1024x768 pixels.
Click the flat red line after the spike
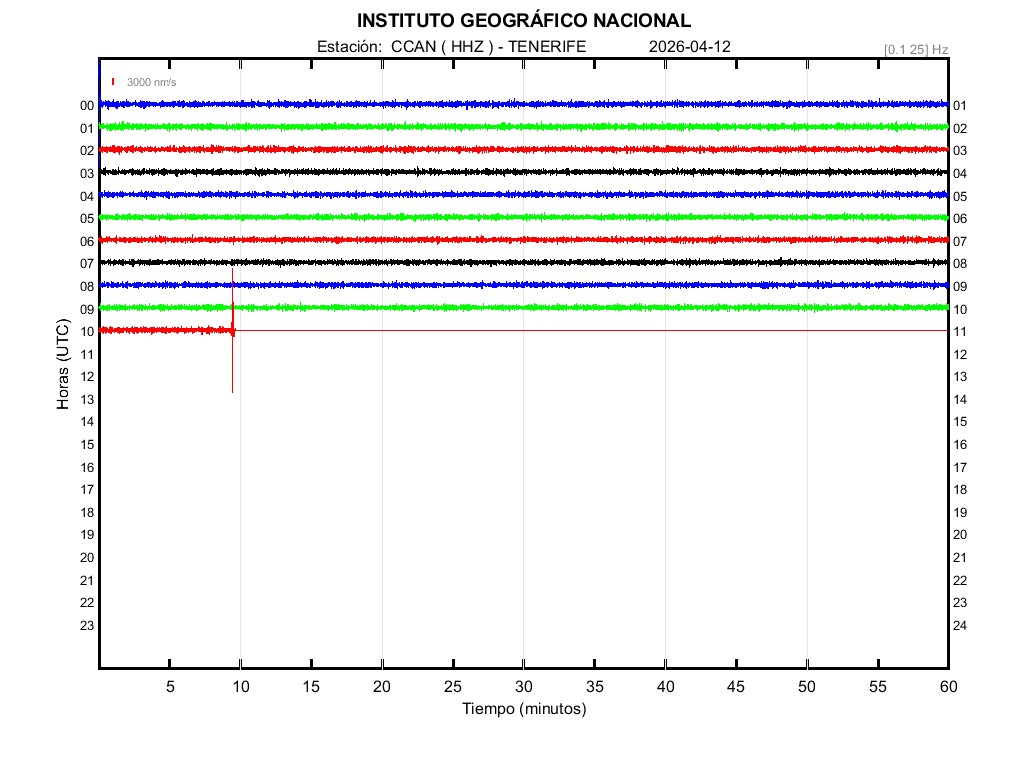pos(600,330)
